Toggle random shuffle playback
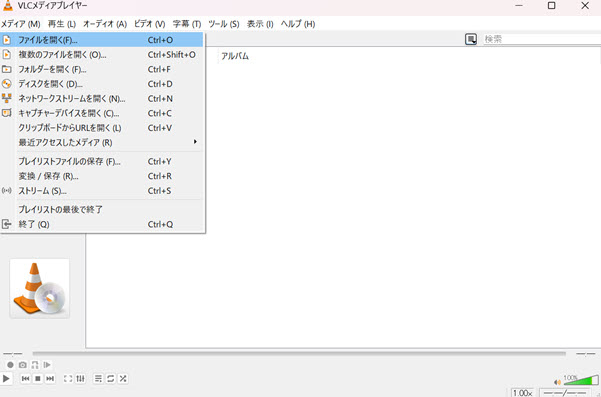 point(123,379)
